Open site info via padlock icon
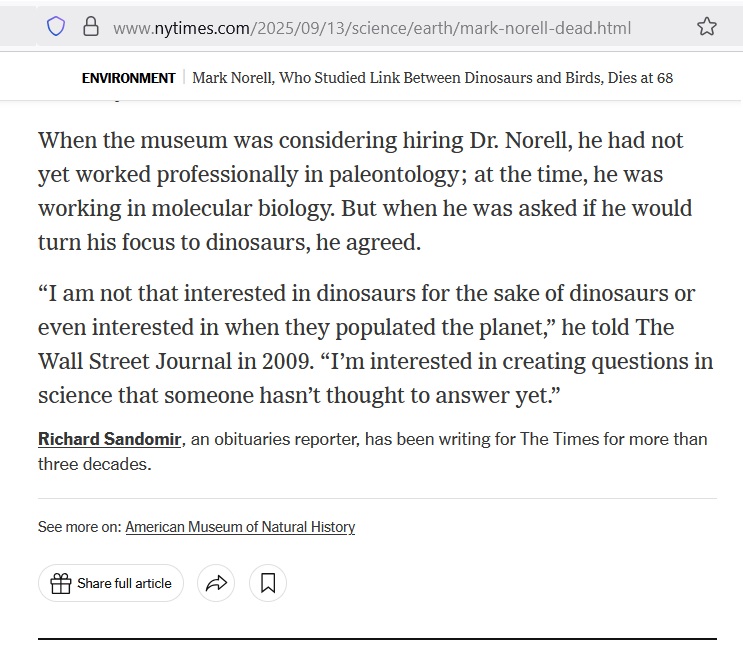Screen dimensions: 743x651 (x=90, y=27)
